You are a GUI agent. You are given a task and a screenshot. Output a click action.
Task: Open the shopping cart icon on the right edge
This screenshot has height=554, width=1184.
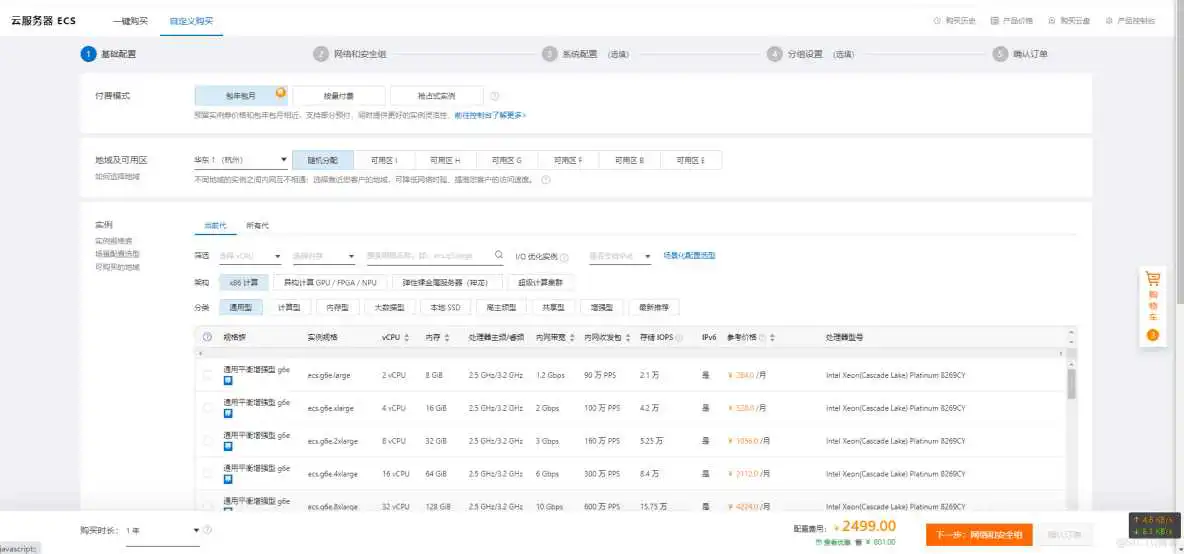click(1152, 278)
